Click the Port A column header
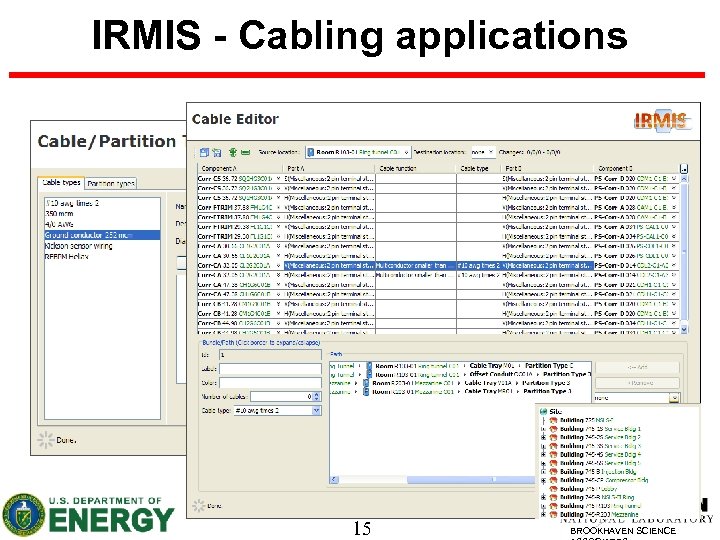 click(x=329, y=169)
